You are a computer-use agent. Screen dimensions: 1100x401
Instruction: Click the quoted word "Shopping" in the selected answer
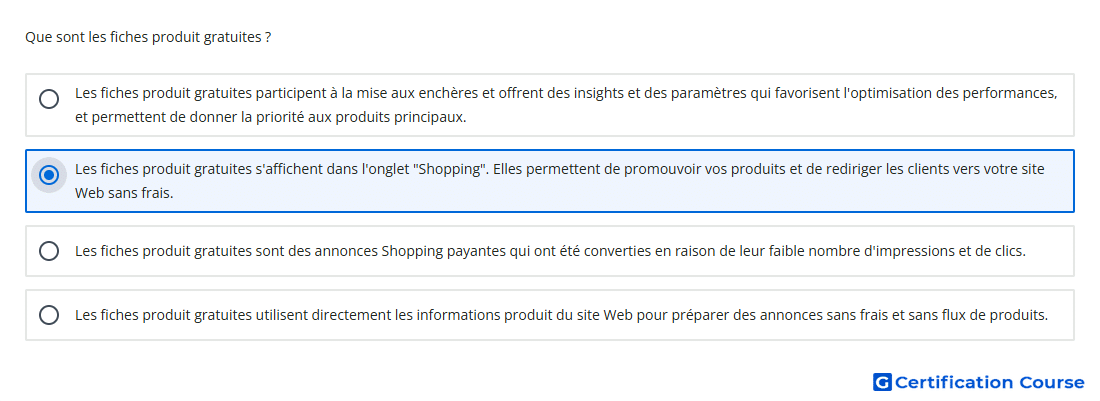click(455, 169)
